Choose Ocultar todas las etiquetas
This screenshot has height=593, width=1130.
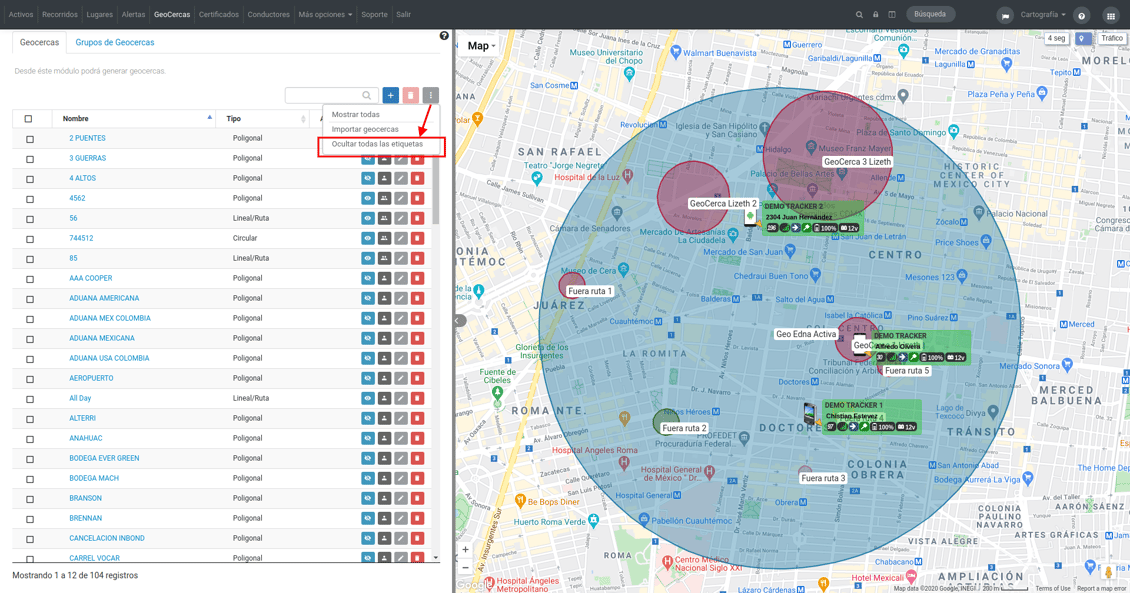[377, 144]
